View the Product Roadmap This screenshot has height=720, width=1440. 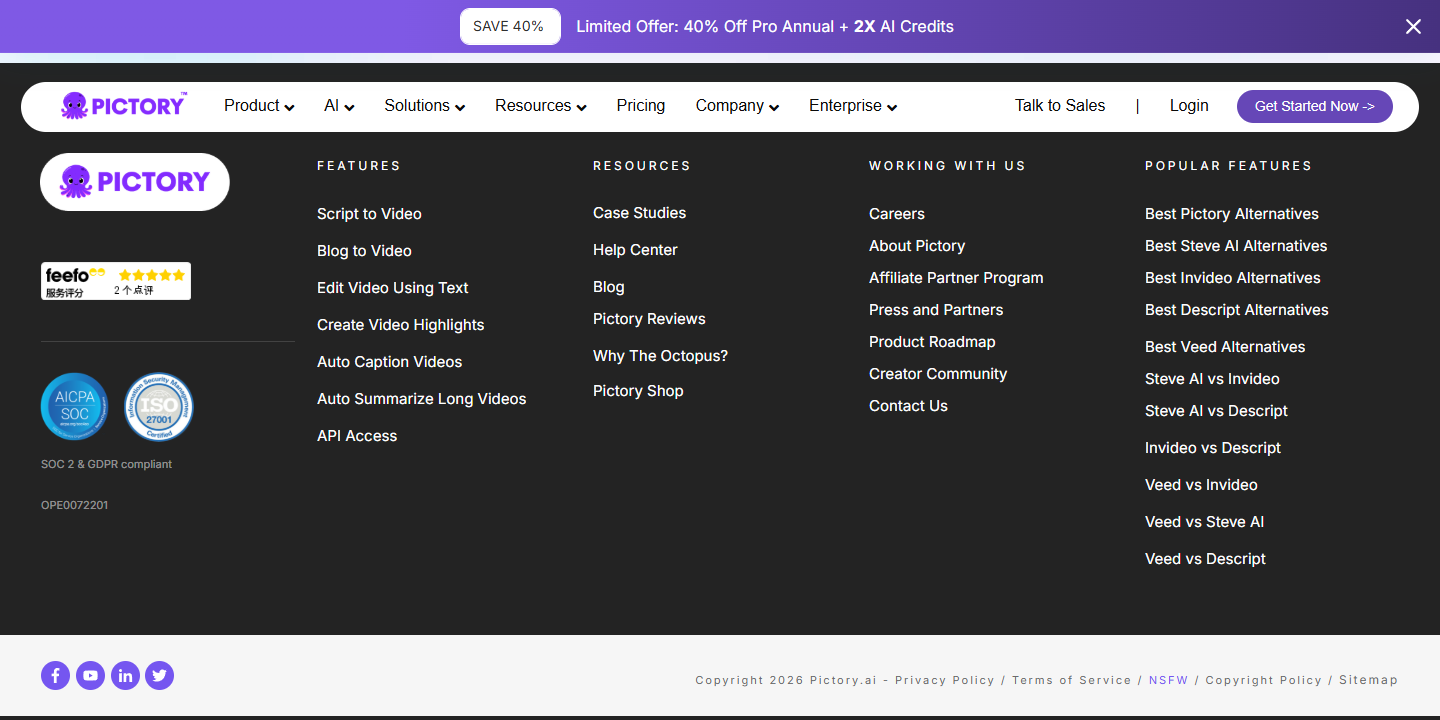(932, 342)
